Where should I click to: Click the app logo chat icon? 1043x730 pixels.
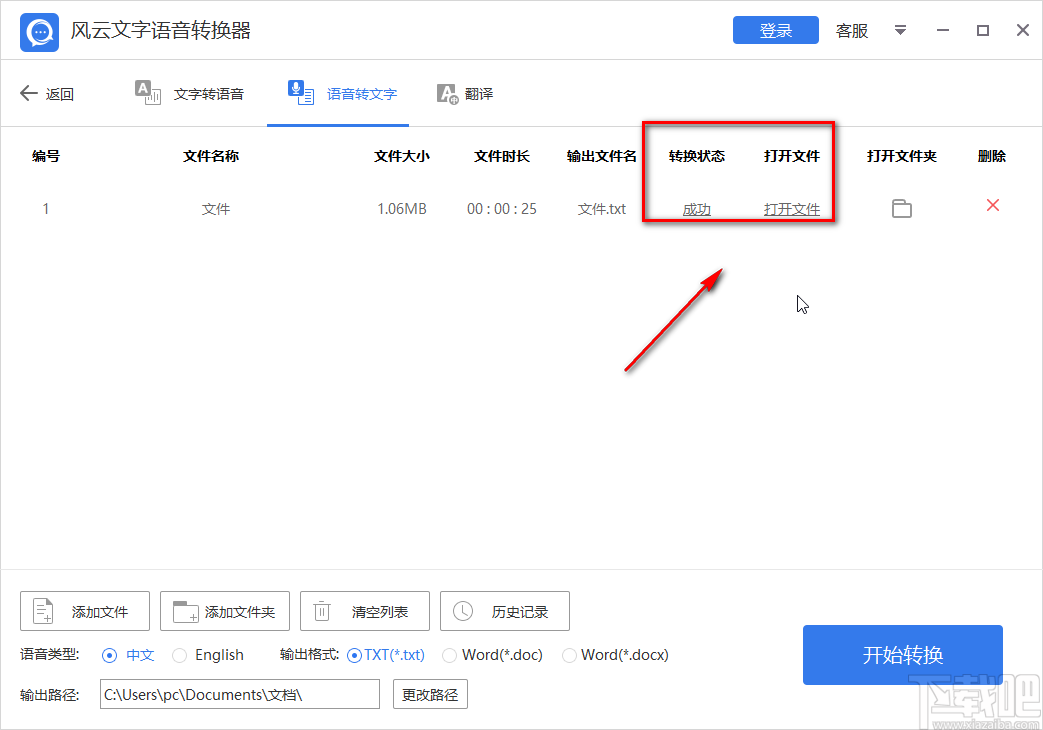[38, 31]
